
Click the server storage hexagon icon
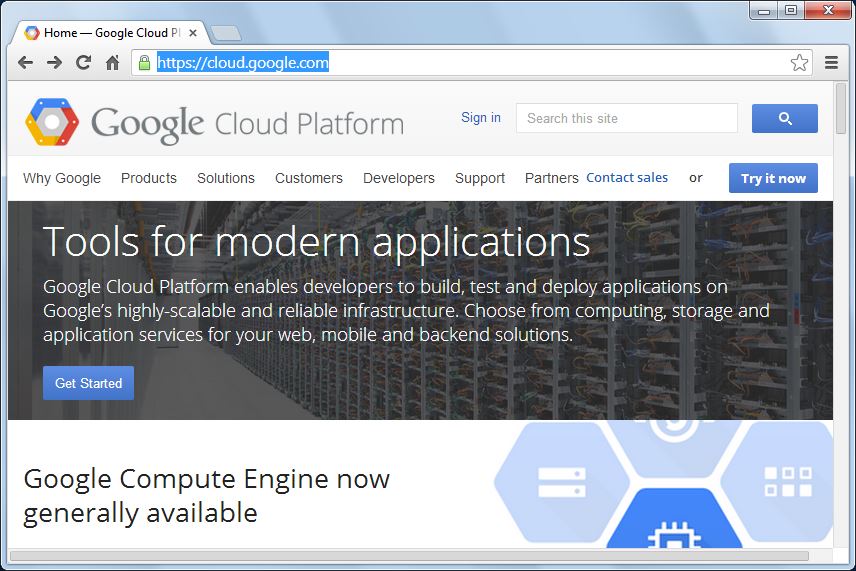pyautogui.click(x=562, y=483)
